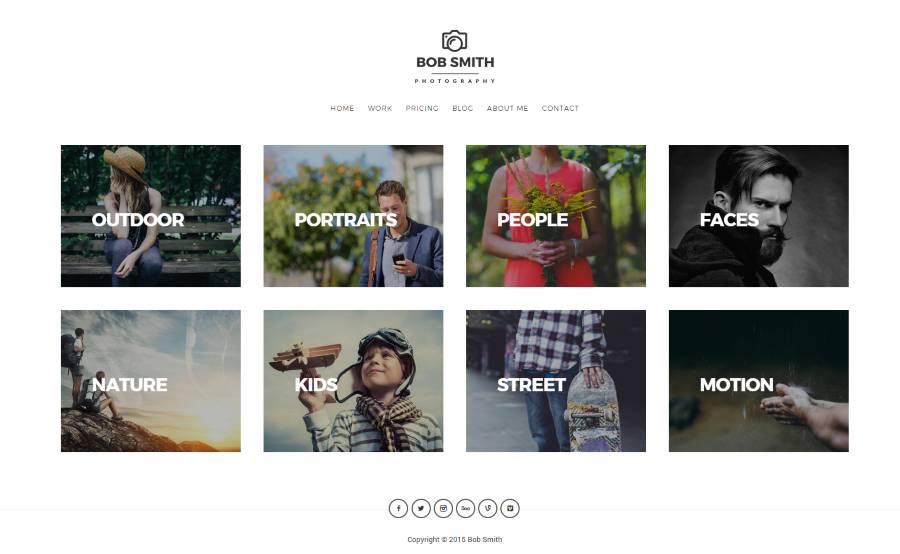Open the Twitter bird icon link
900x554 pixels.
[x=421, y=509]
